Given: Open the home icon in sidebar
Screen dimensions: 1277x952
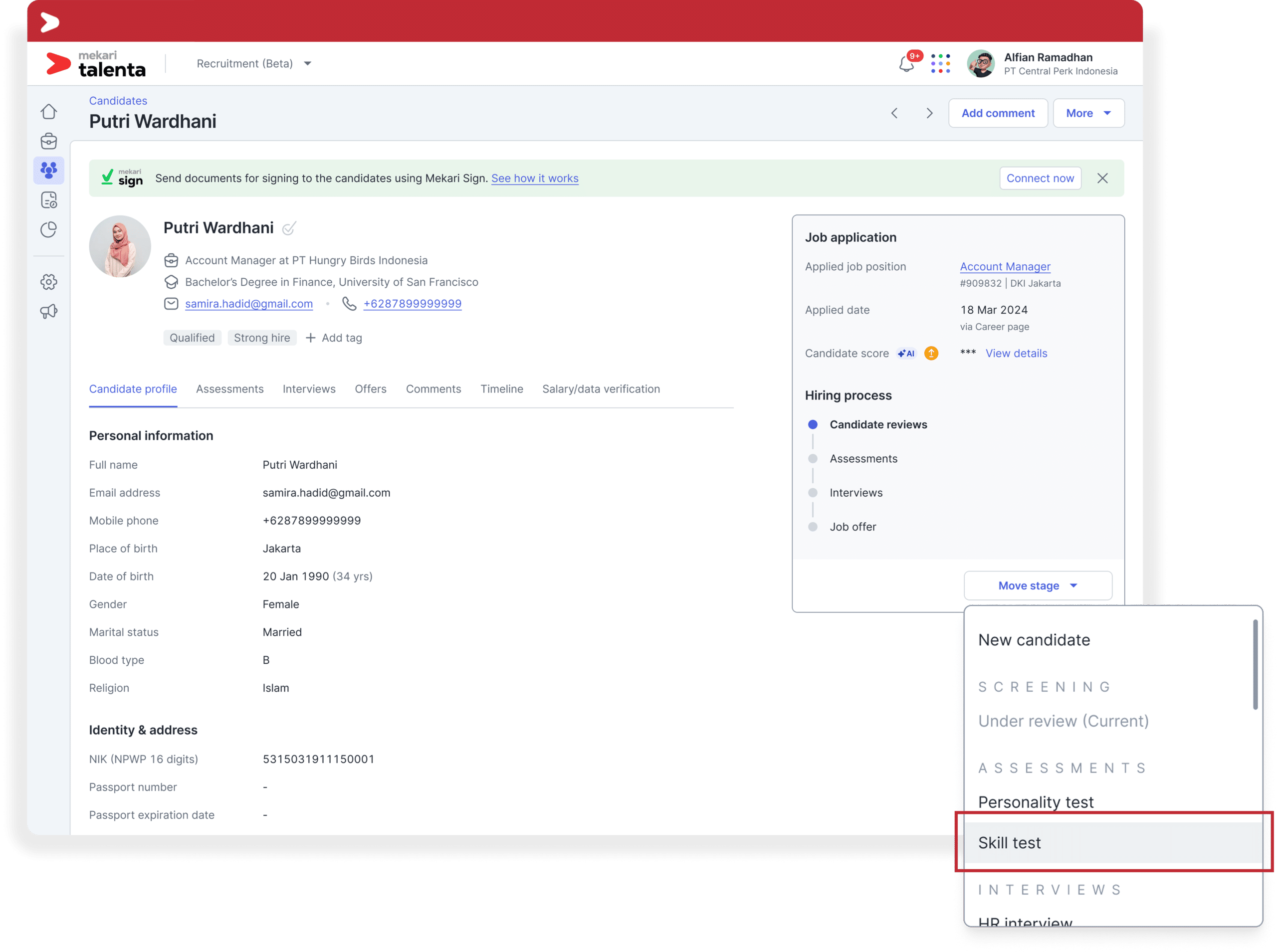Looking at the screenshot, I should pyautogui.click(x=49, y=111).
